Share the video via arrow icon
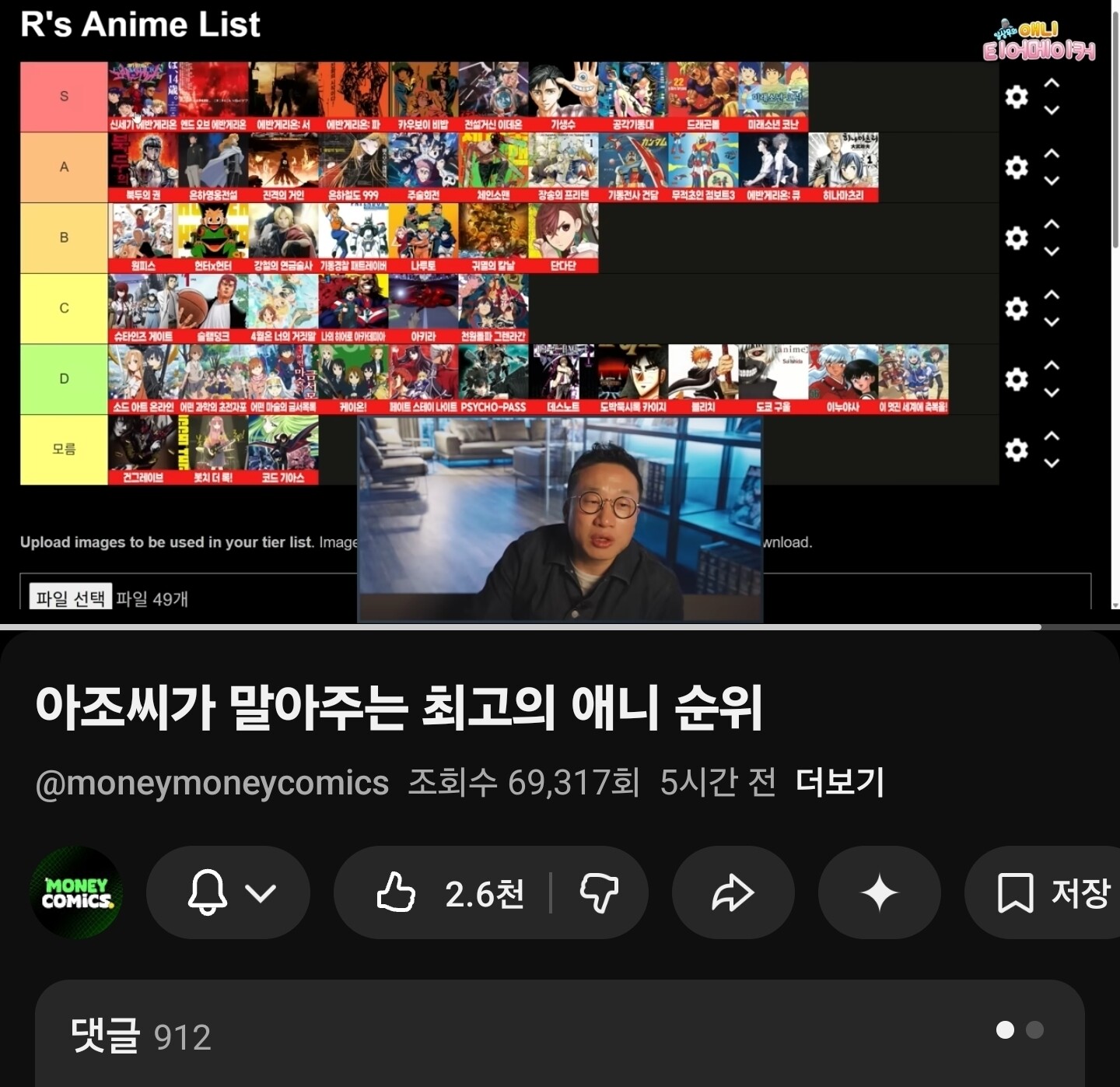Image resolution: width=1120 pixels, height=1087 pixels. point(733,892)
